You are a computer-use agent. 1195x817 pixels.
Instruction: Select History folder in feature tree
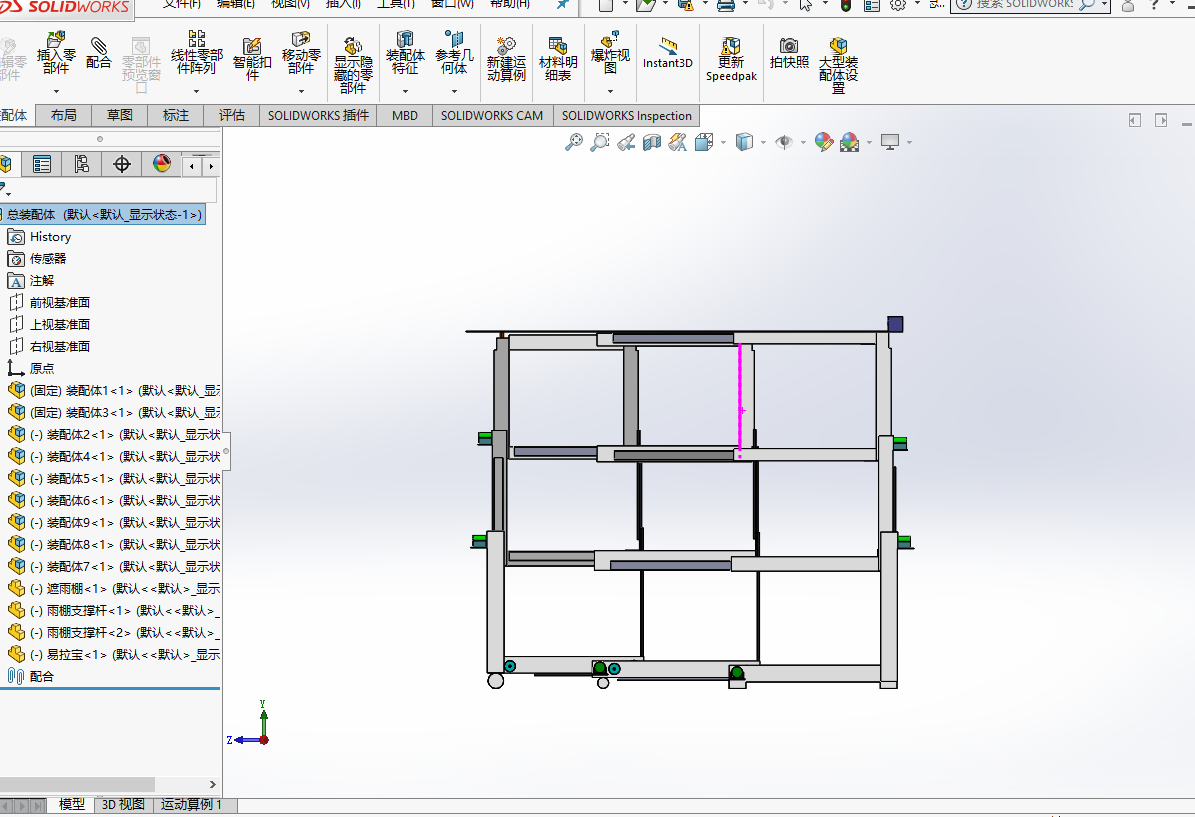click(50, 237)
